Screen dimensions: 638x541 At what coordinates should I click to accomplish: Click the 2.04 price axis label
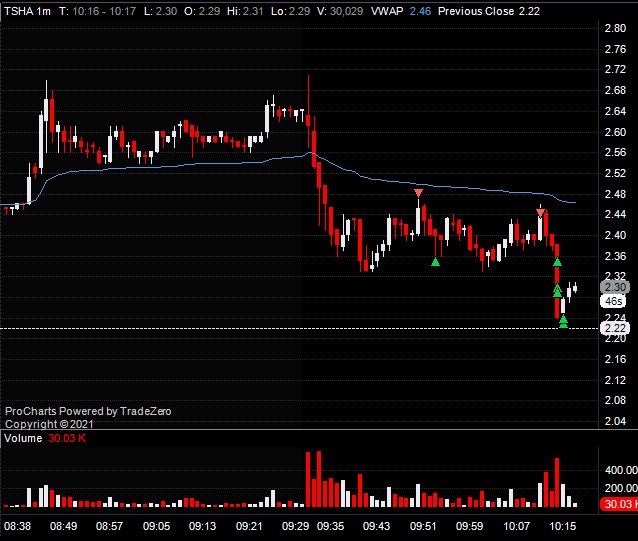pos(615,421)
